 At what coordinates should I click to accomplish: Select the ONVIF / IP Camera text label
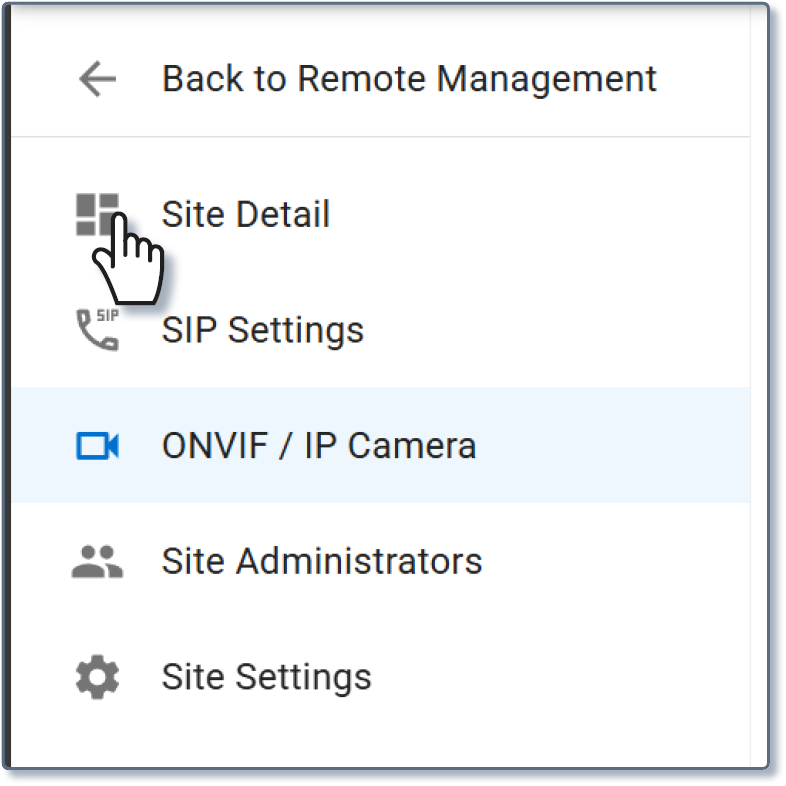point(318,446)
